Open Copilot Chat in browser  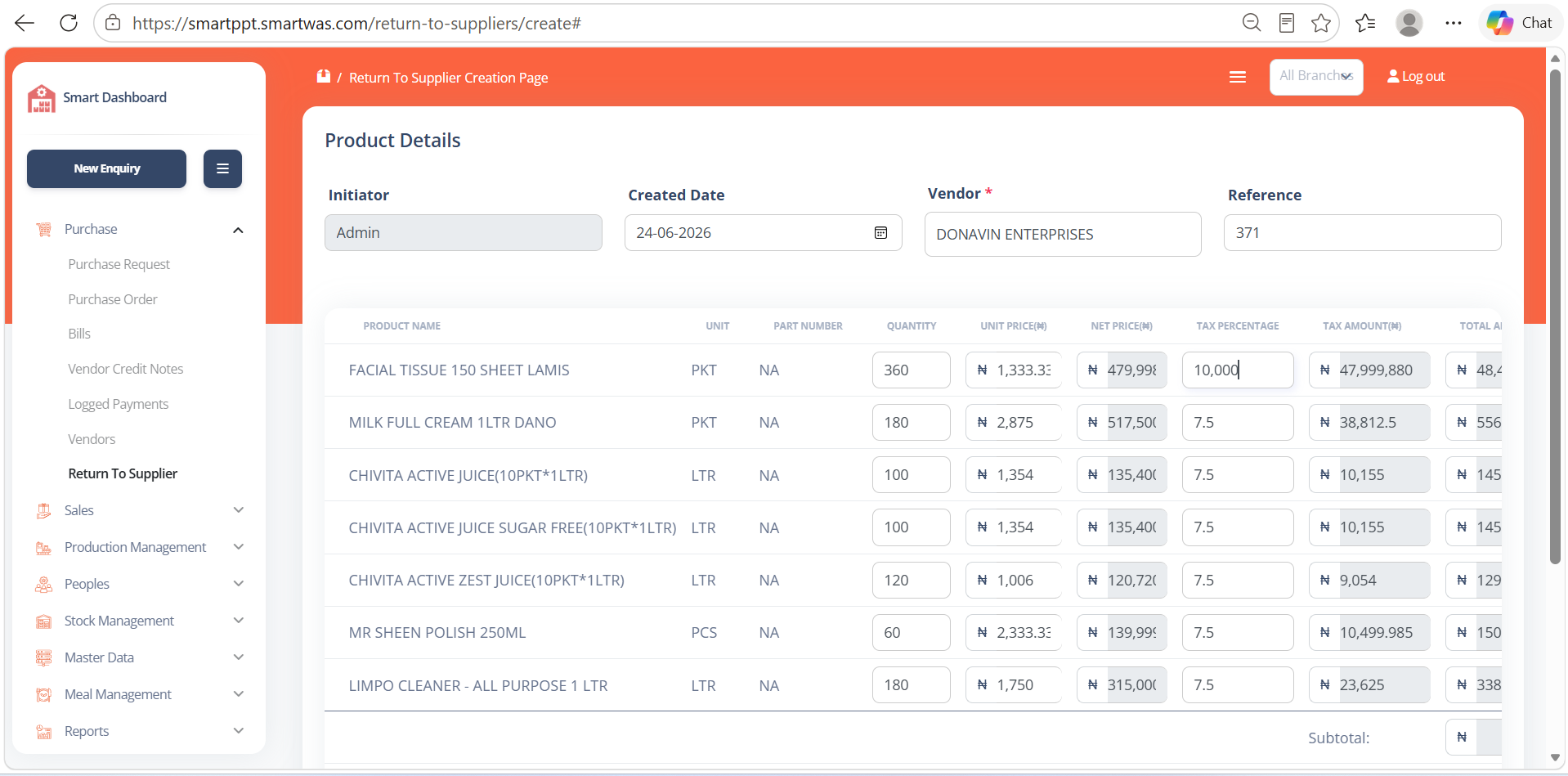point(1520,23)
